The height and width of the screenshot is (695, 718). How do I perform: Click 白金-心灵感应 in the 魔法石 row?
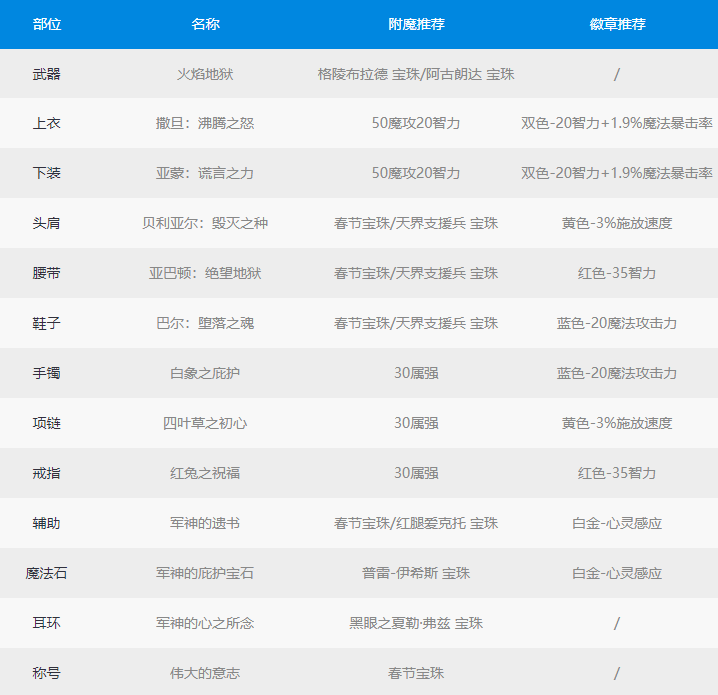pos(617,572)
